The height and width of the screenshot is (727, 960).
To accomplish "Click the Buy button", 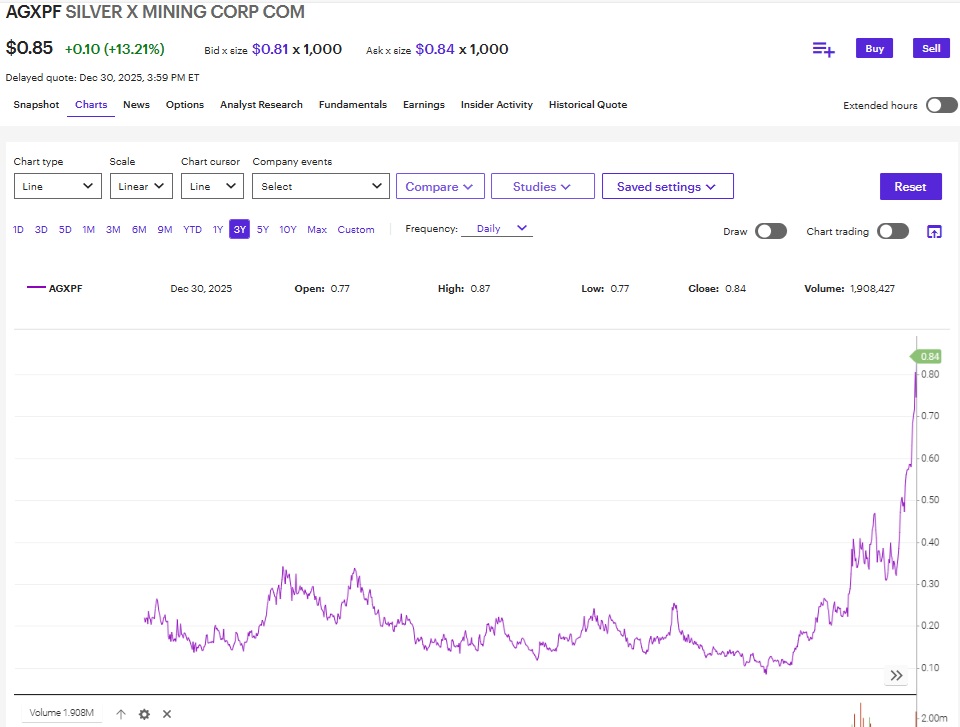I will point(874,48).
